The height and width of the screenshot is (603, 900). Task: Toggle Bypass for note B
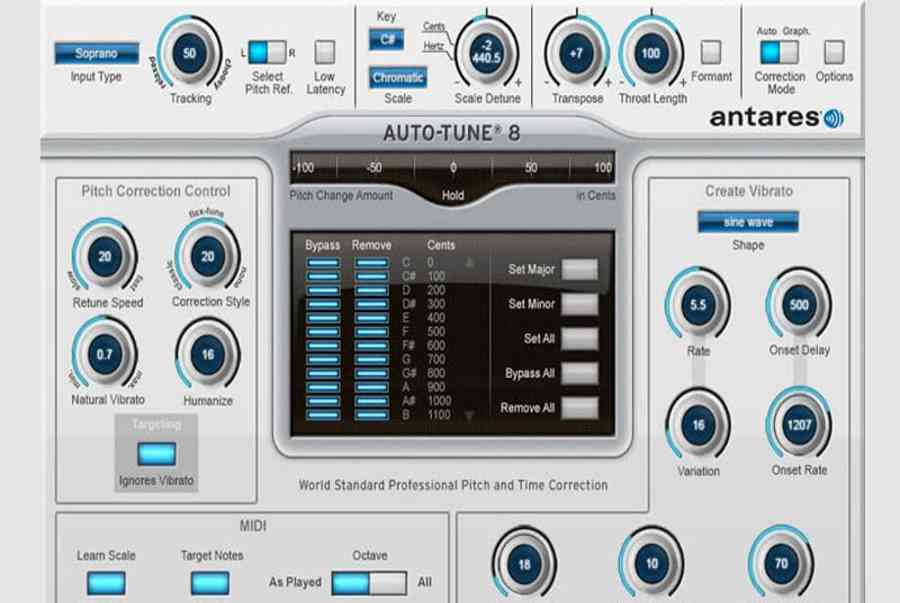pyautogui.click(x=323, y=415)
